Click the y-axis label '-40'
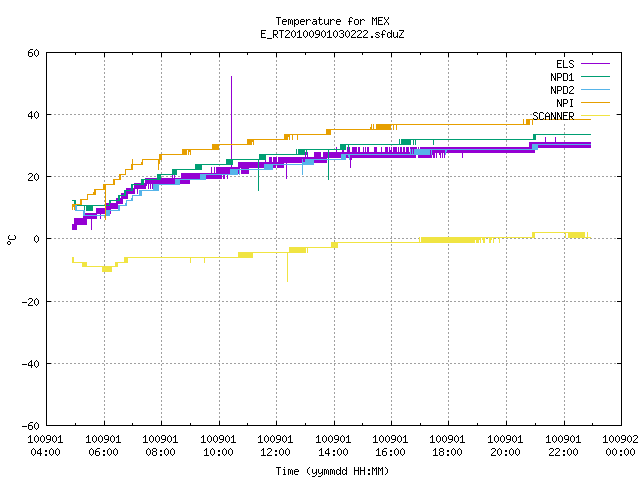 (31, 364)
